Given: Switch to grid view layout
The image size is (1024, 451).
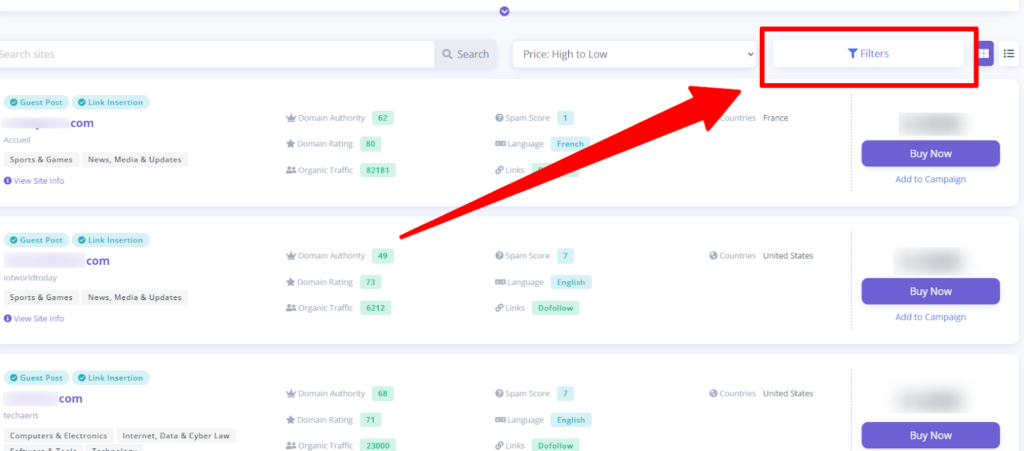Looking at the screenshot, I should pyautogui.click(x=984, y=54).
